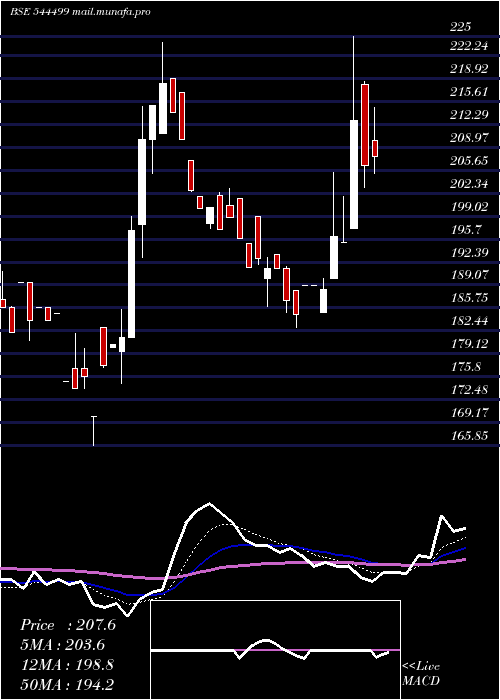The height and width of the screenshot is (700, 500).
Task: Click the 222.24 price axis label
Action: 468,46
